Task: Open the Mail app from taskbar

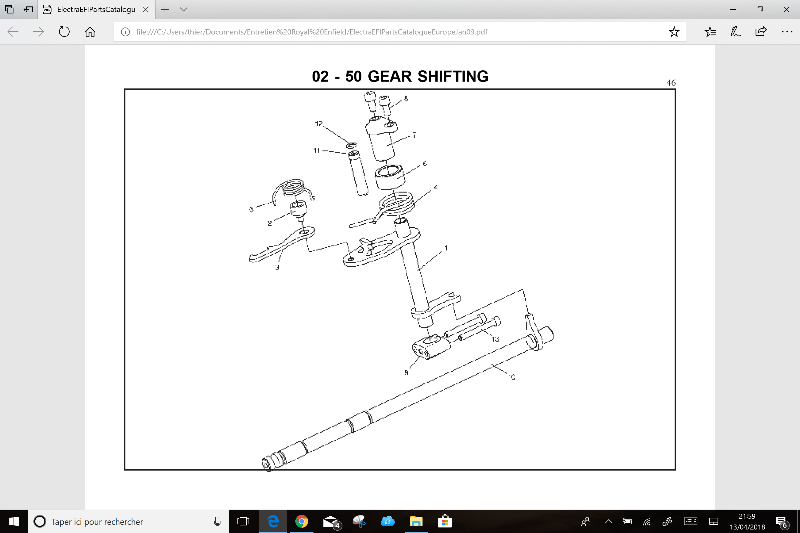Action: [331, 521]
